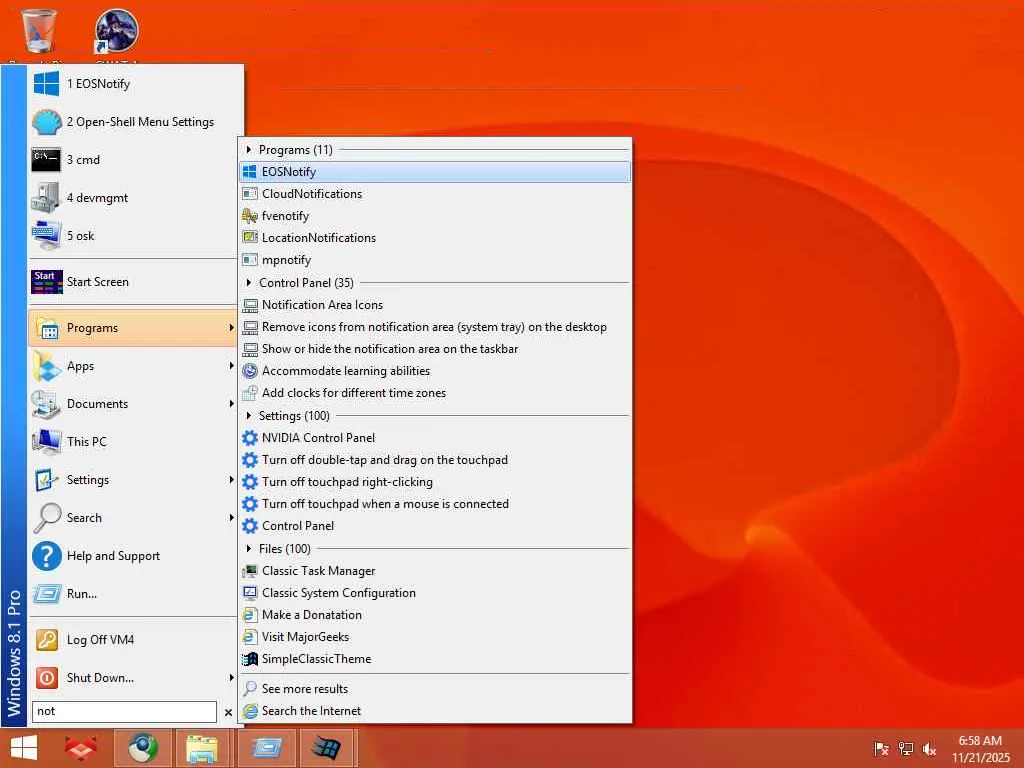
Task: Click the muted volume tray icon
Action: click(x=929, y=749)
